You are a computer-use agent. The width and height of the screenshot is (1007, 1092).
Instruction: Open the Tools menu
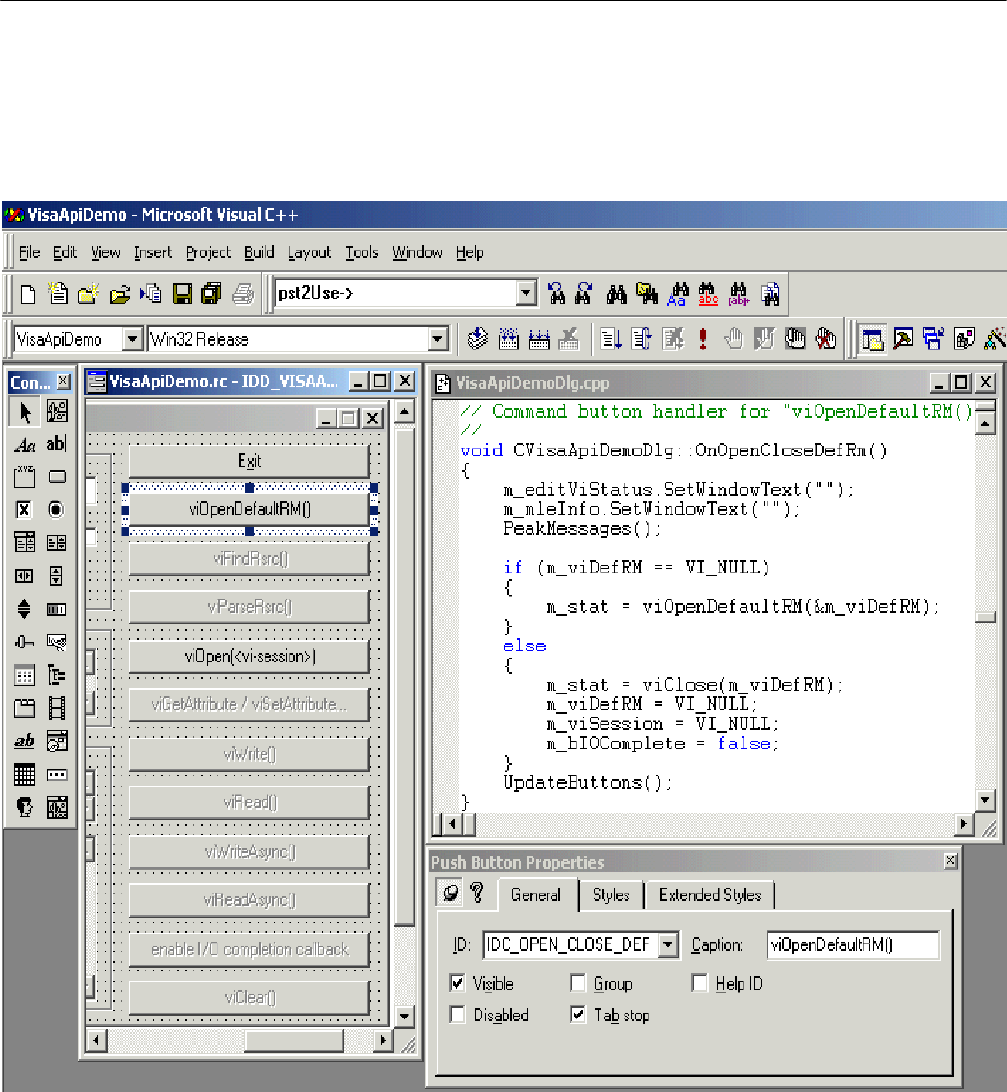point(361,252)
